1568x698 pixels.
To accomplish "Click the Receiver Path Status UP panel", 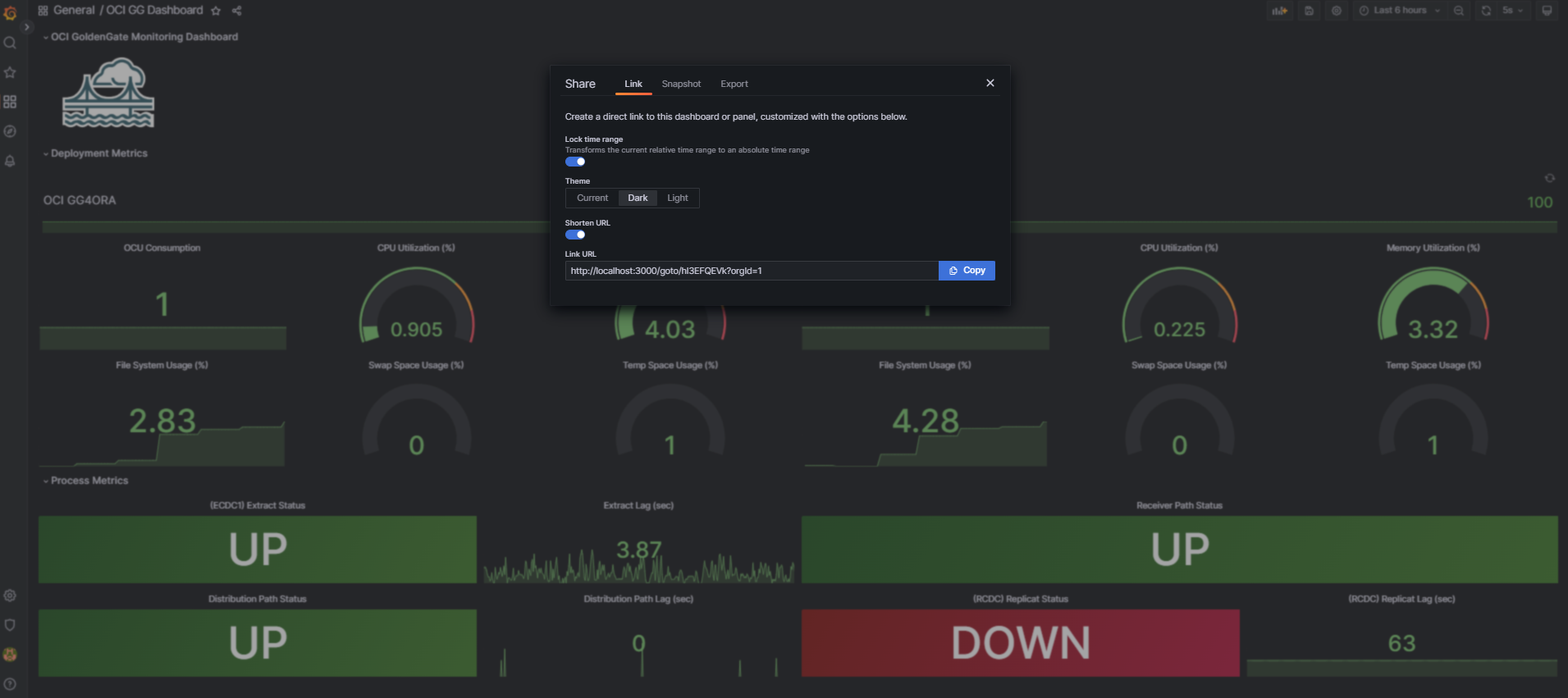I will click(1180, 550).
